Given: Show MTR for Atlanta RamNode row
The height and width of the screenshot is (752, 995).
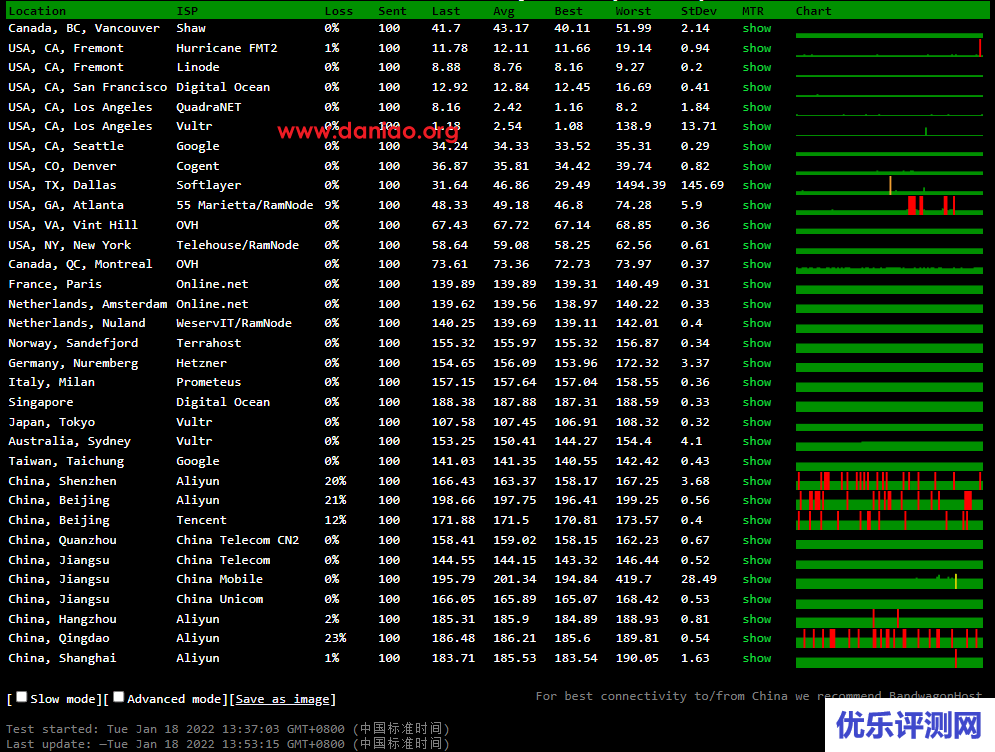Looking at the screenshot, I should pos(757,205).
